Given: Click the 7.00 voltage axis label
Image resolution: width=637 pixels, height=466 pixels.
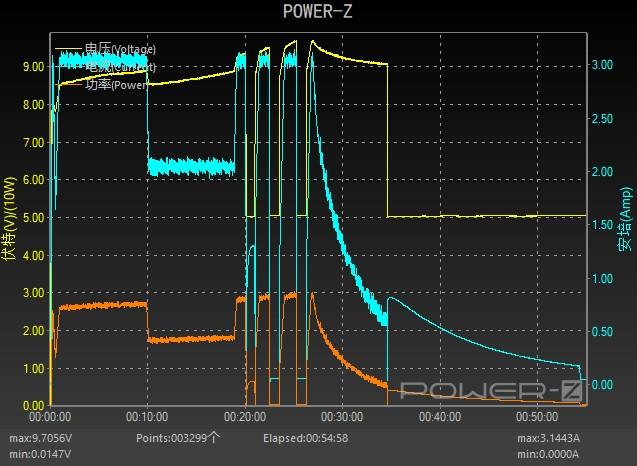Looking at the screenshot, I should point(33,143).
